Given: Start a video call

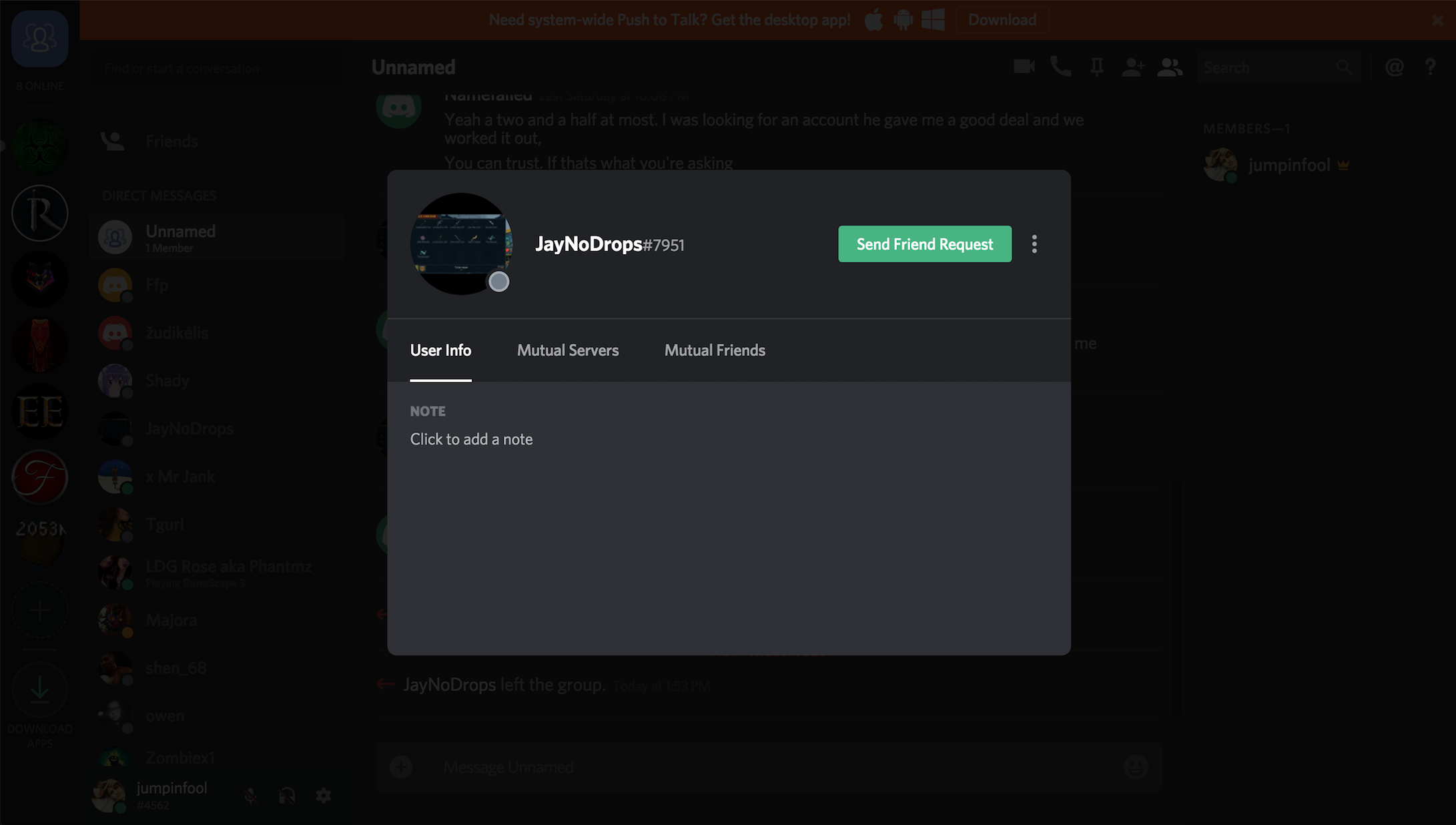Looking at the screenshot, I should coord(1024,67).
